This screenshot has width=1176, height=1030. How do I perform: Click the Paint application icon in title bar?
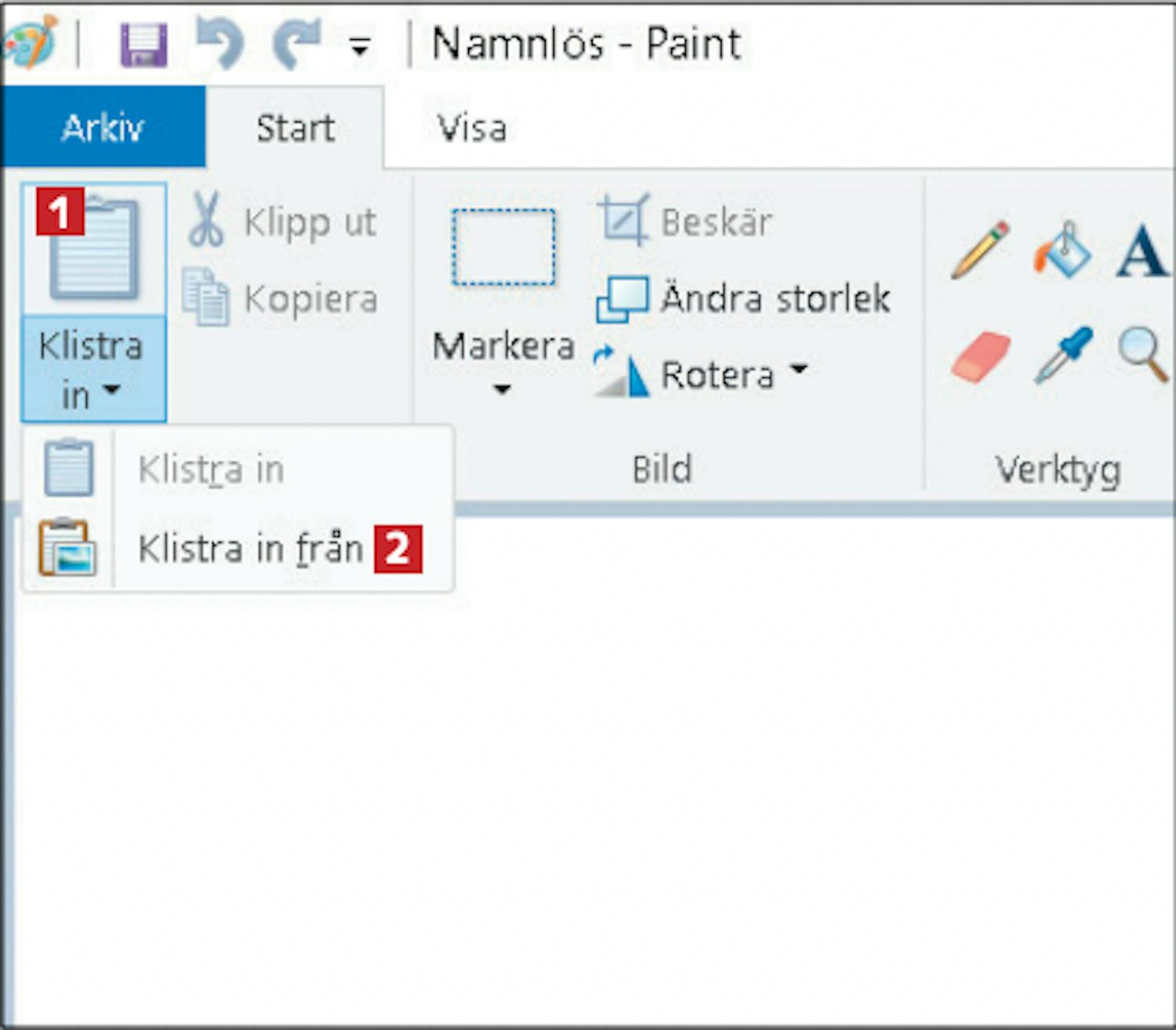30,43
